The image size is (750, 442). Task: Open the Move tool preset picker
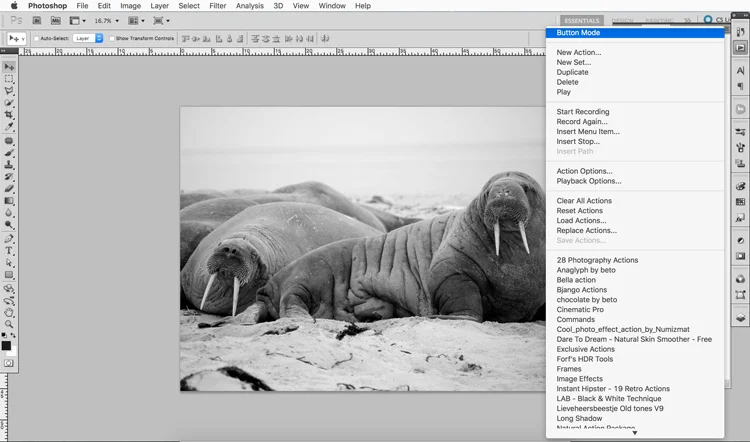click(x=16, y=38)
